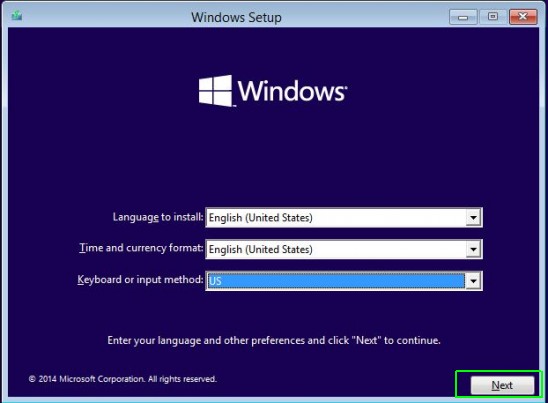Click the Microsoft Corporation copyright notice
Image resolution: width=548 pixels, height=403 pixels.
click(x=123, y=379)
